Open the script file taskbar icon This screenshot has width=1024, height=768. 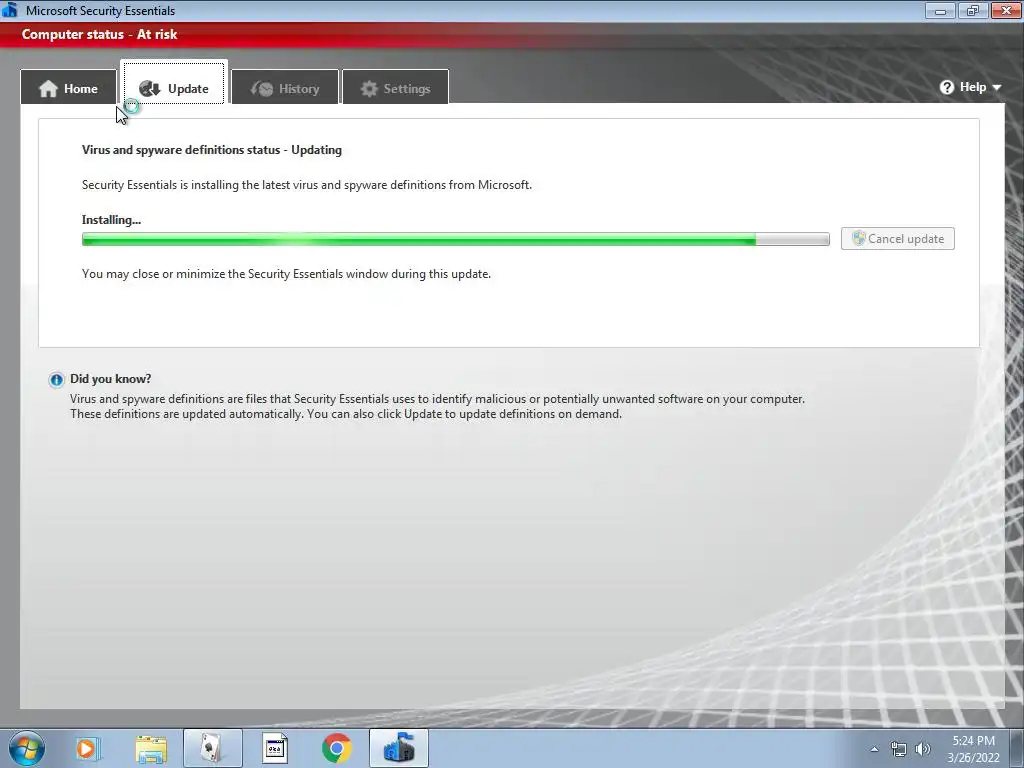(275, 748)
